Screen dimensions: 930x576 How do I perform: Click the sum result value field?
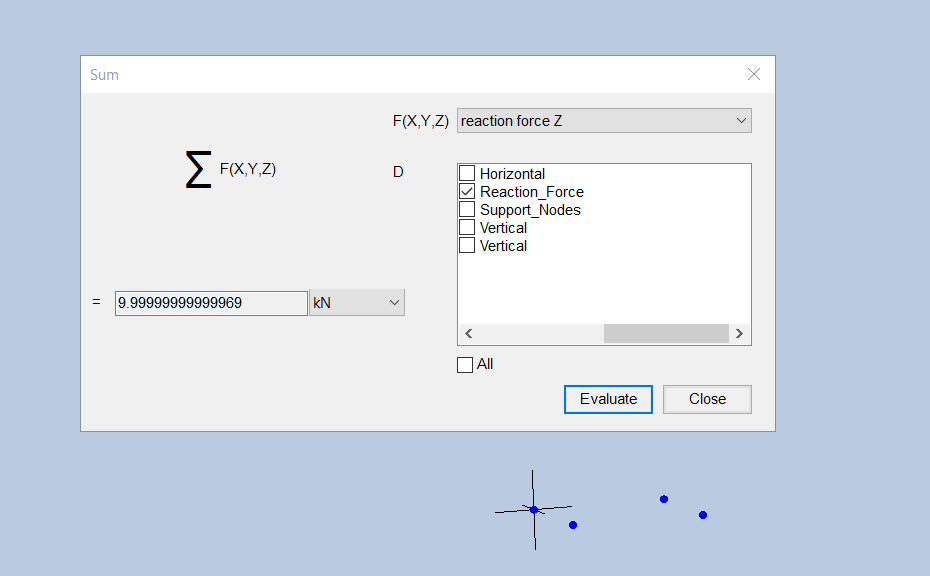tap(211, 303)
